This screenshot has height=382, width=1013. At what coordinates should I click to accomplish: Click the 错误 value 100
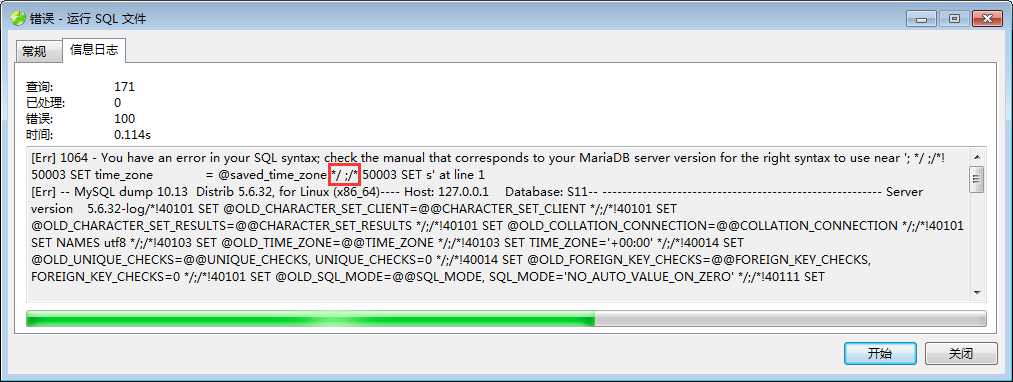[x=124, y=119]
